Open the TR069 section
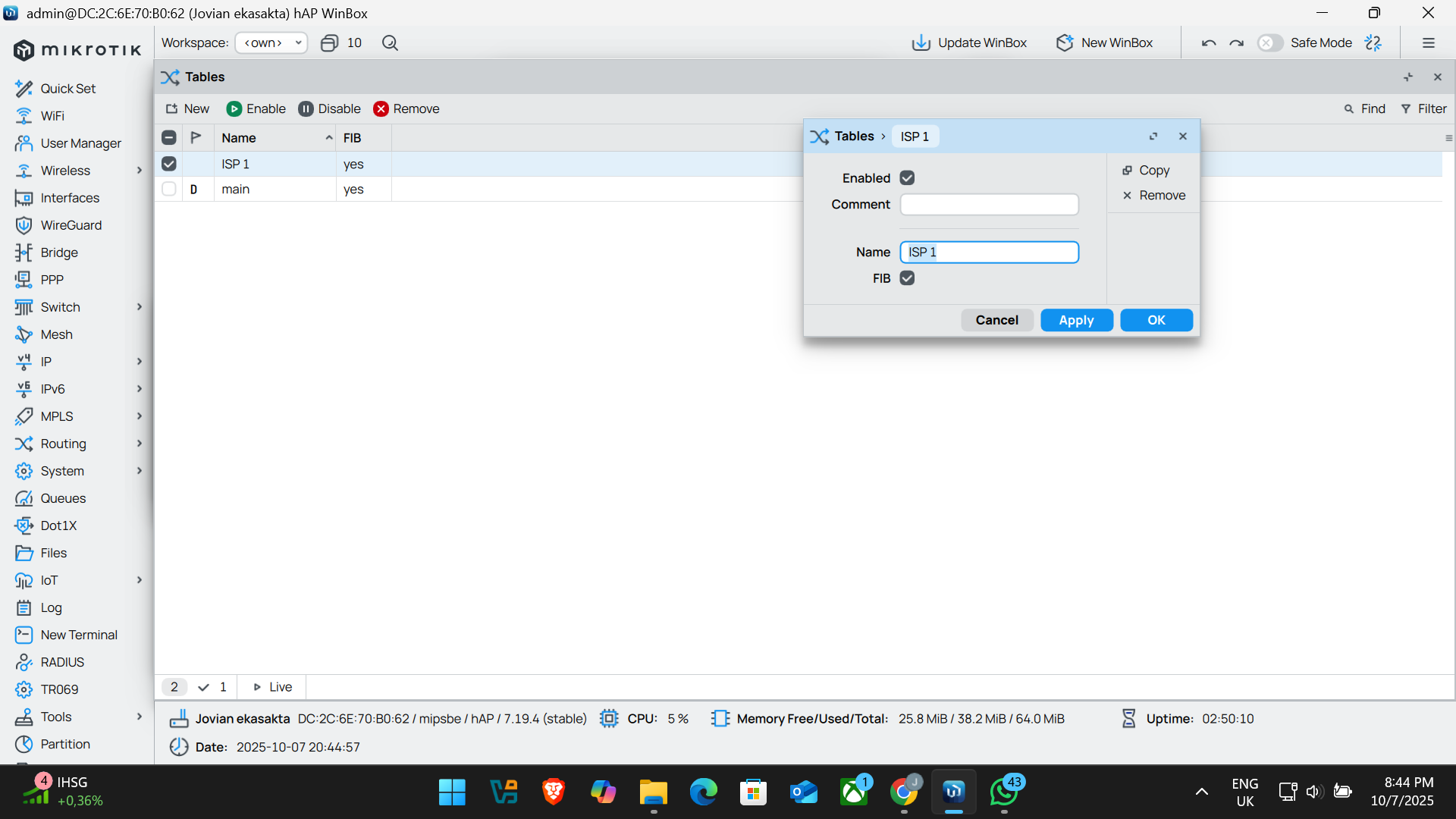The height and width of the screenshot is (819, 1456). pyautogui.click(x=59, y=689)
